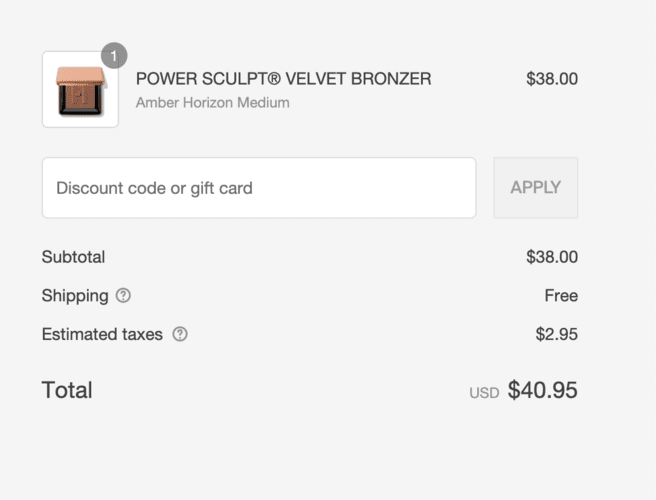Viewport: 656px width, 500px height.
Task: Click the USD currency indicator
Action: coord(484,393)
